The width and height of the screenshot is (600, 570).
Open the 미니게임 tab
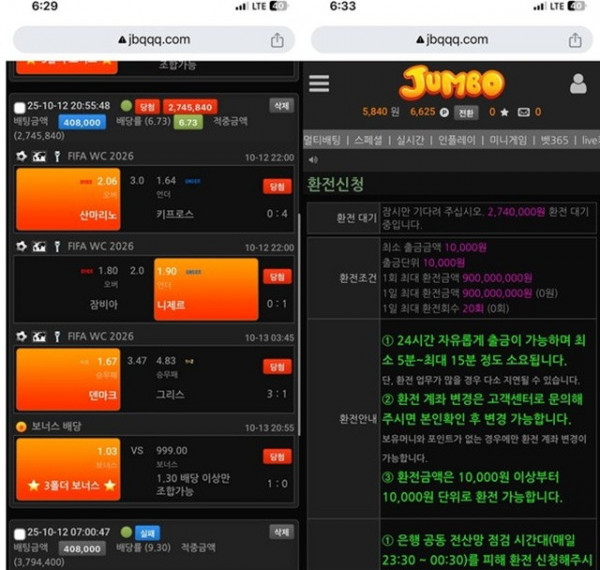click(510, 140)
